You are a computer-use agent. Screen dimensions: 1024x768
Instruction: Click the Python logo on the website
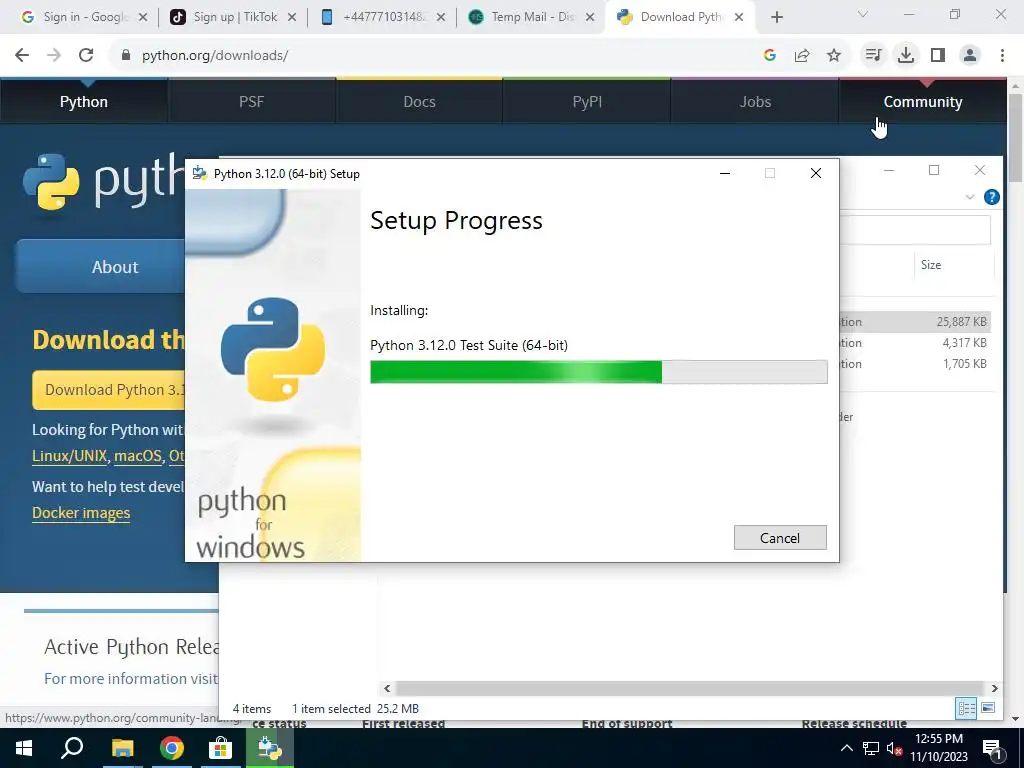coord(103,182)
